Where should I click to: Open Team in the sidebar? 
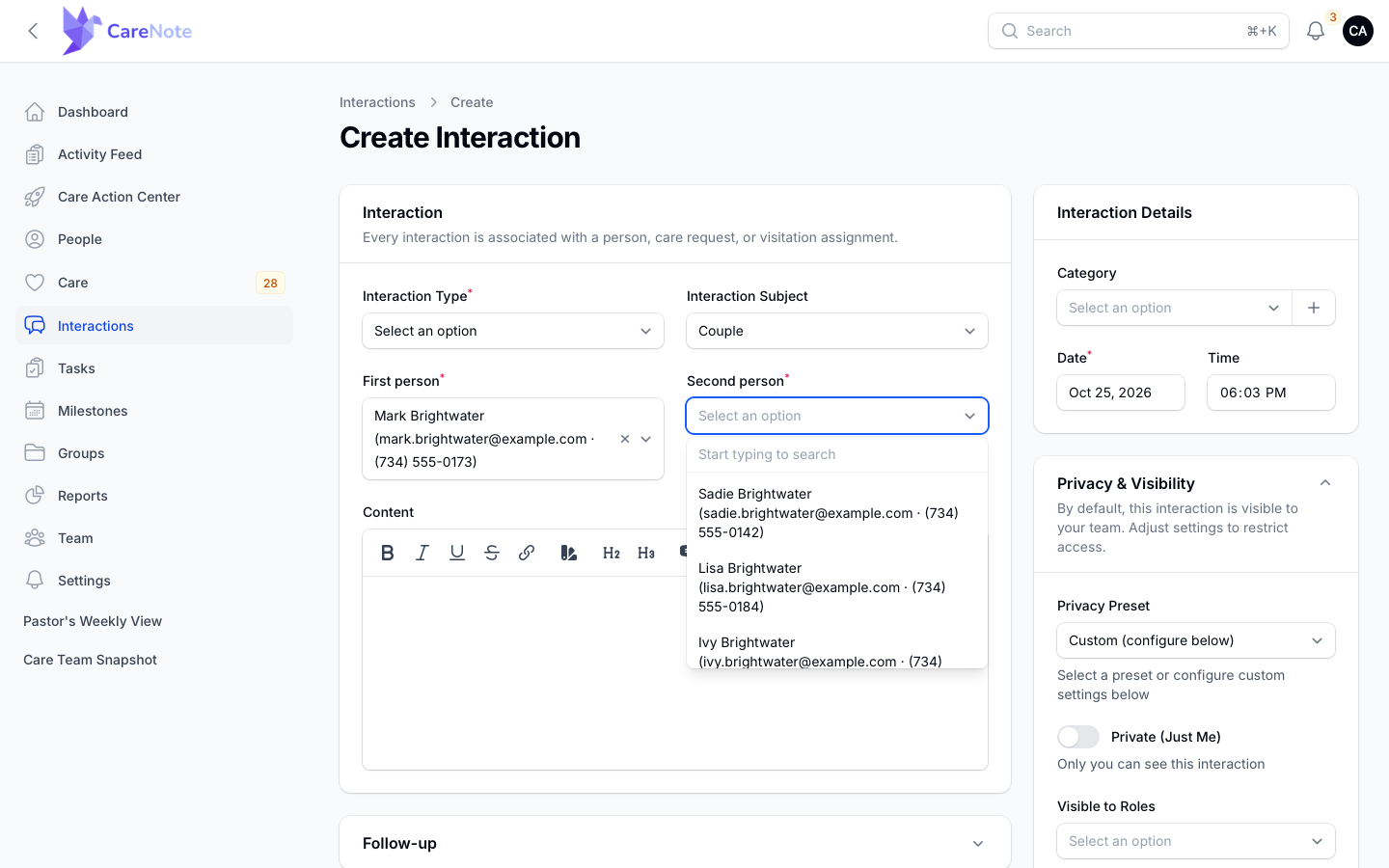tap(154, 538)
